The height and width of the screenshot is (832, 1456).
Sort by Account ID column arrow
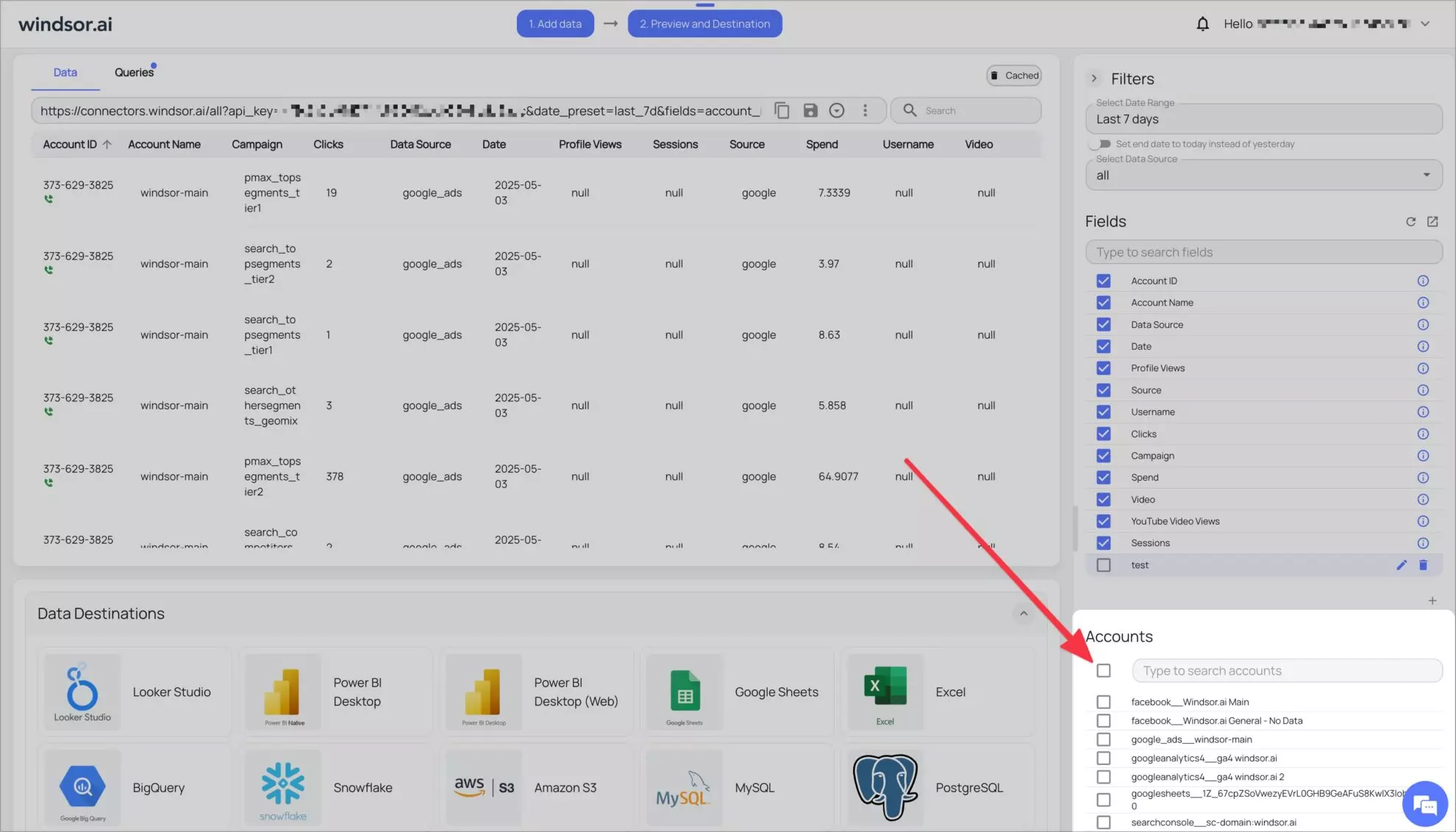point(107,144)
